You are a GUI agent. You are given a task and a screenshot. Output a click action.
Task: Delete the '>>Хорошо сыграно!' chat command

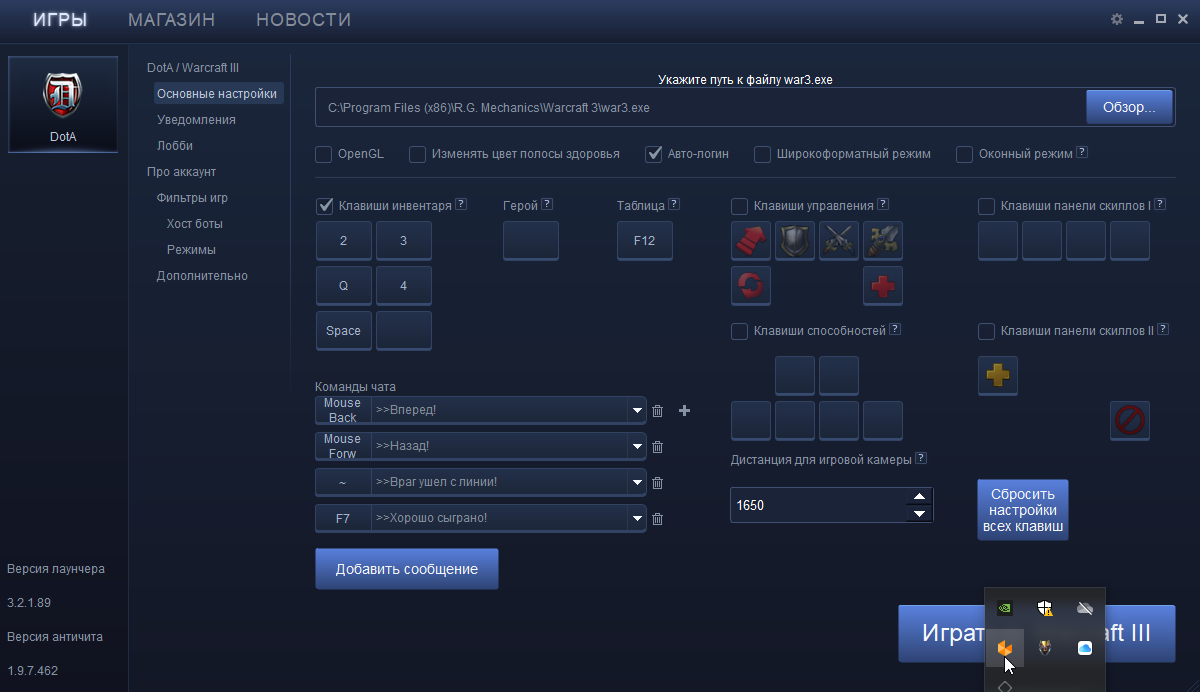657,519
